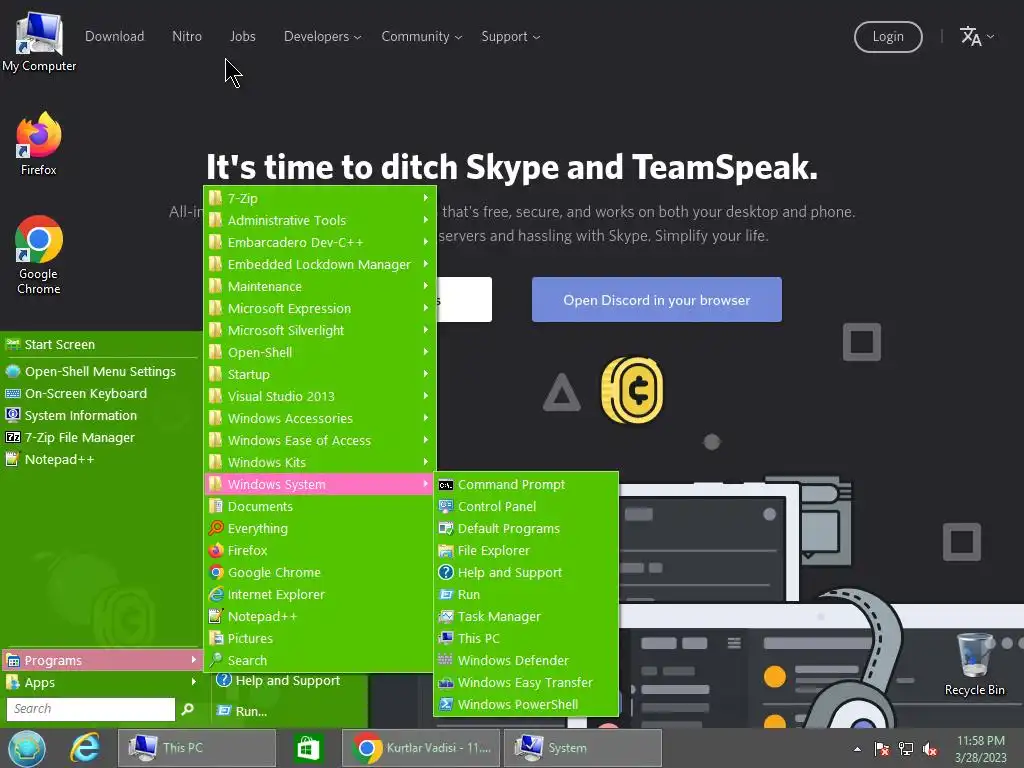Open Notepad++ from Programs menu
Image resolution: width=1024 pixels, height=768 pixels.
pos(319,616)
